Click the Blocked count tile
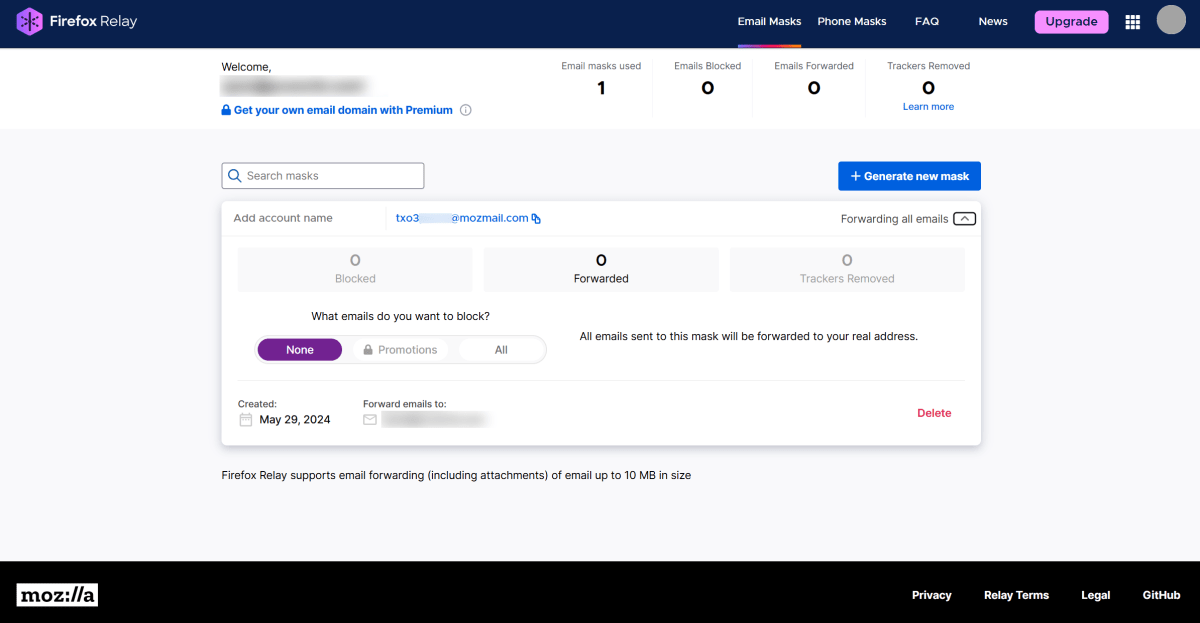Viewport: 1200px width, 623px height. click(x=355, y=269)
